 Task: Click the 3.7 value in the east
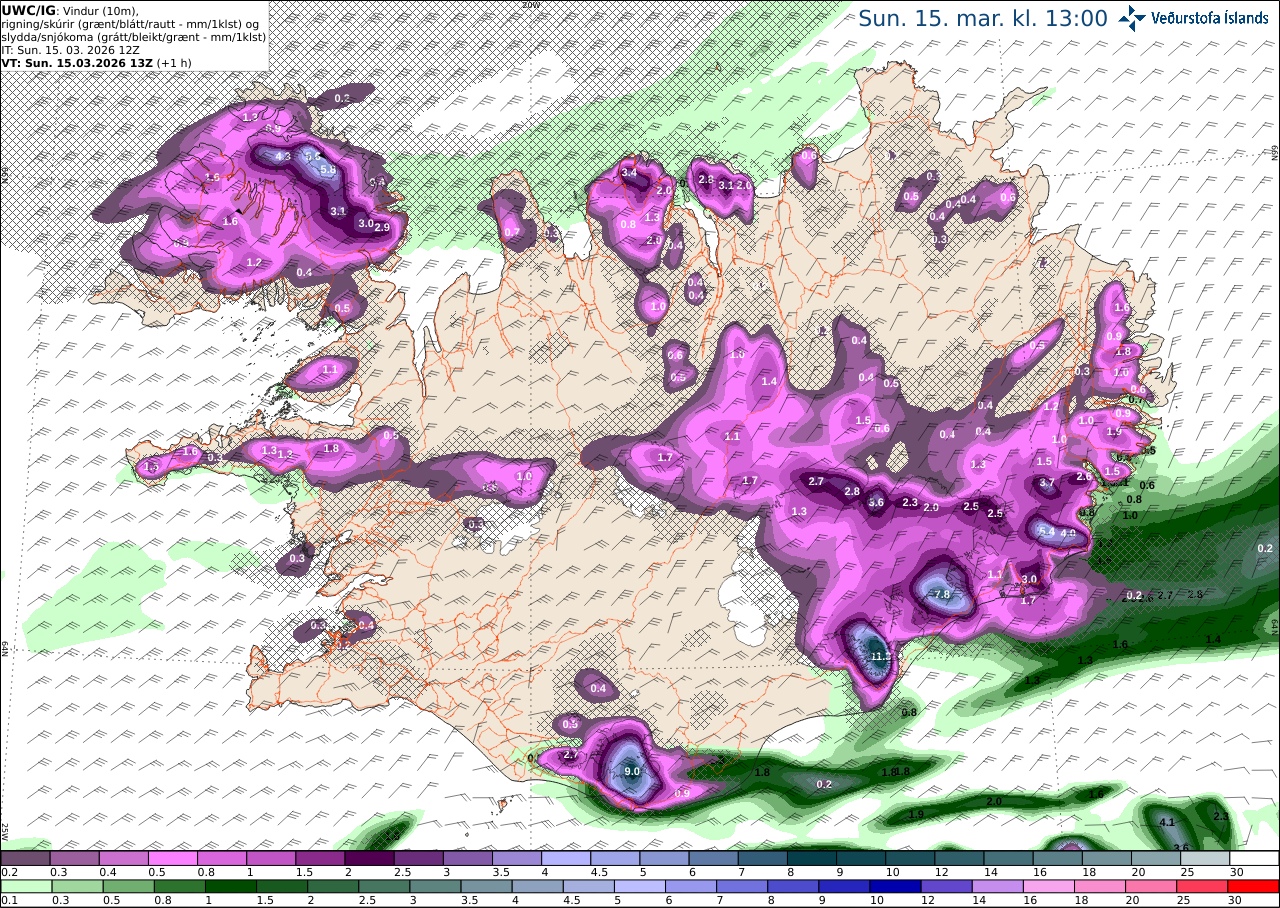(x=1047, y=483)
